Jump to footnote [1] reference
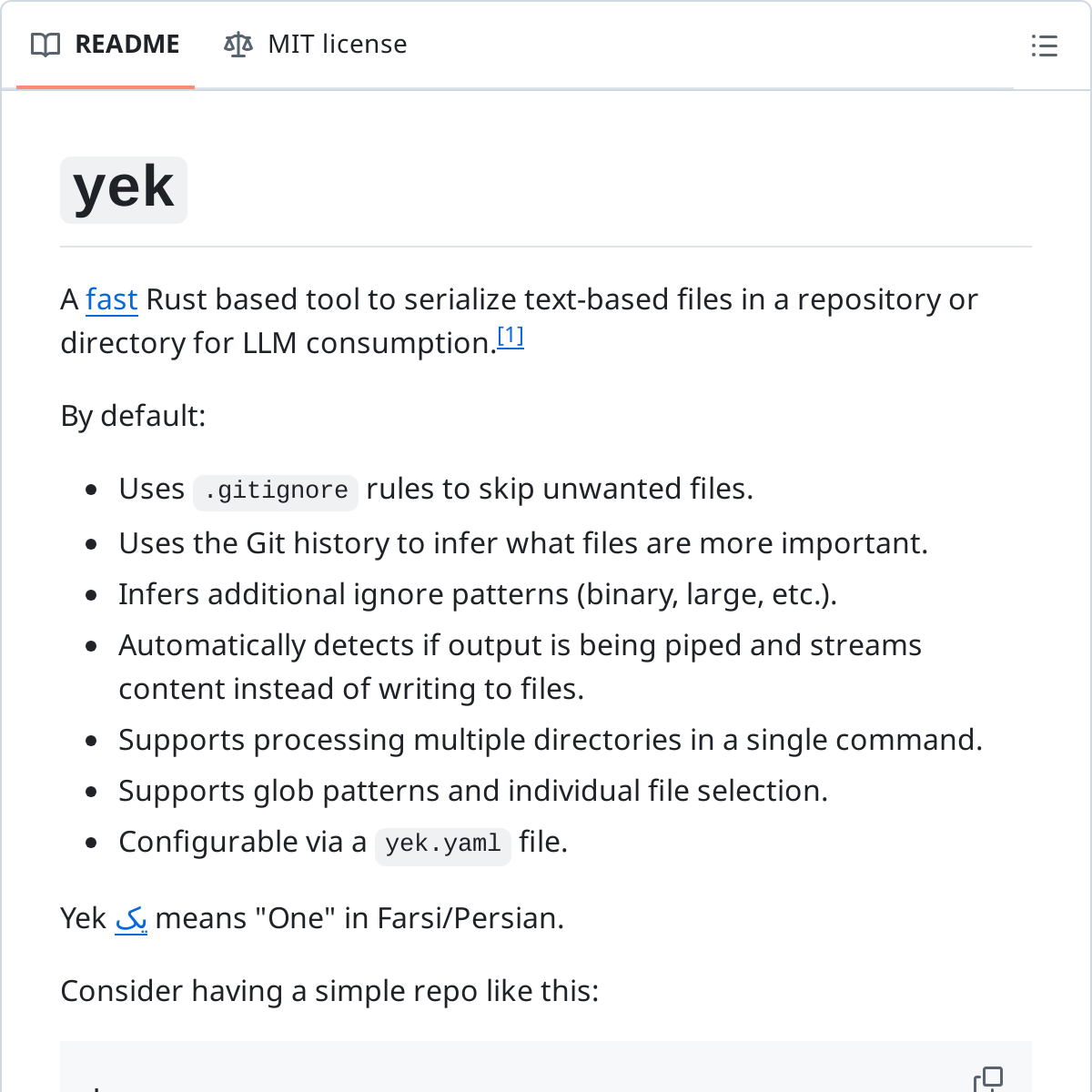 point(511,338)
